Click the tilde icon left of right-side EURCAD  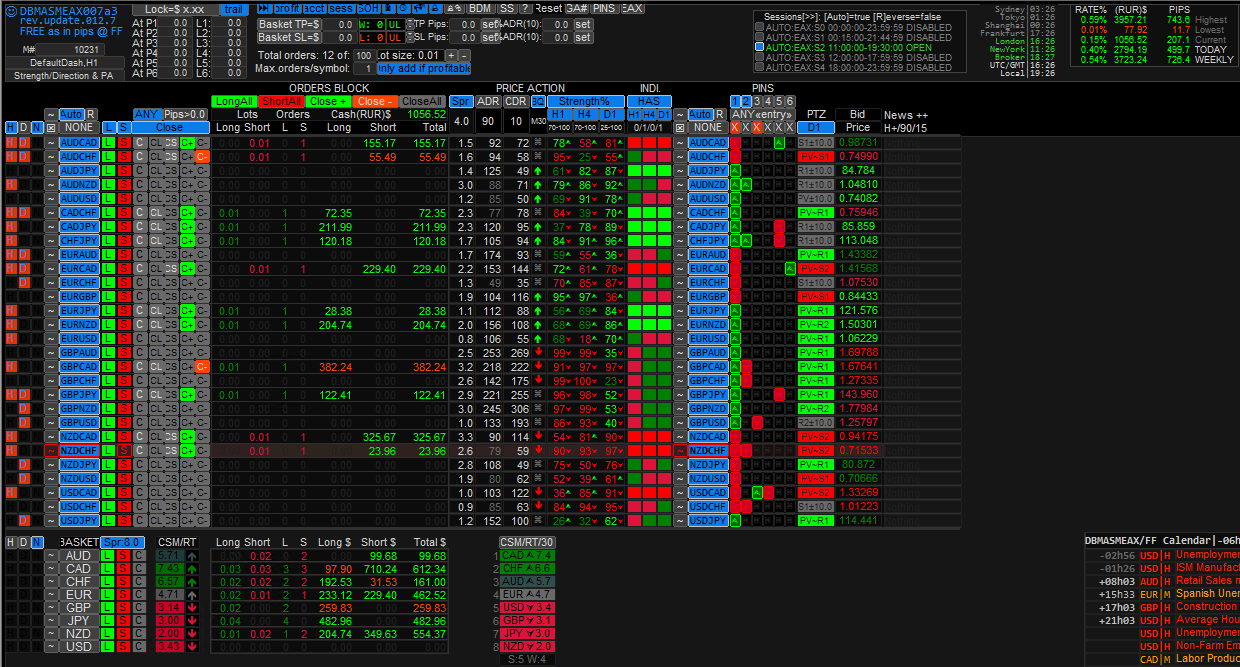click(679, 268)
